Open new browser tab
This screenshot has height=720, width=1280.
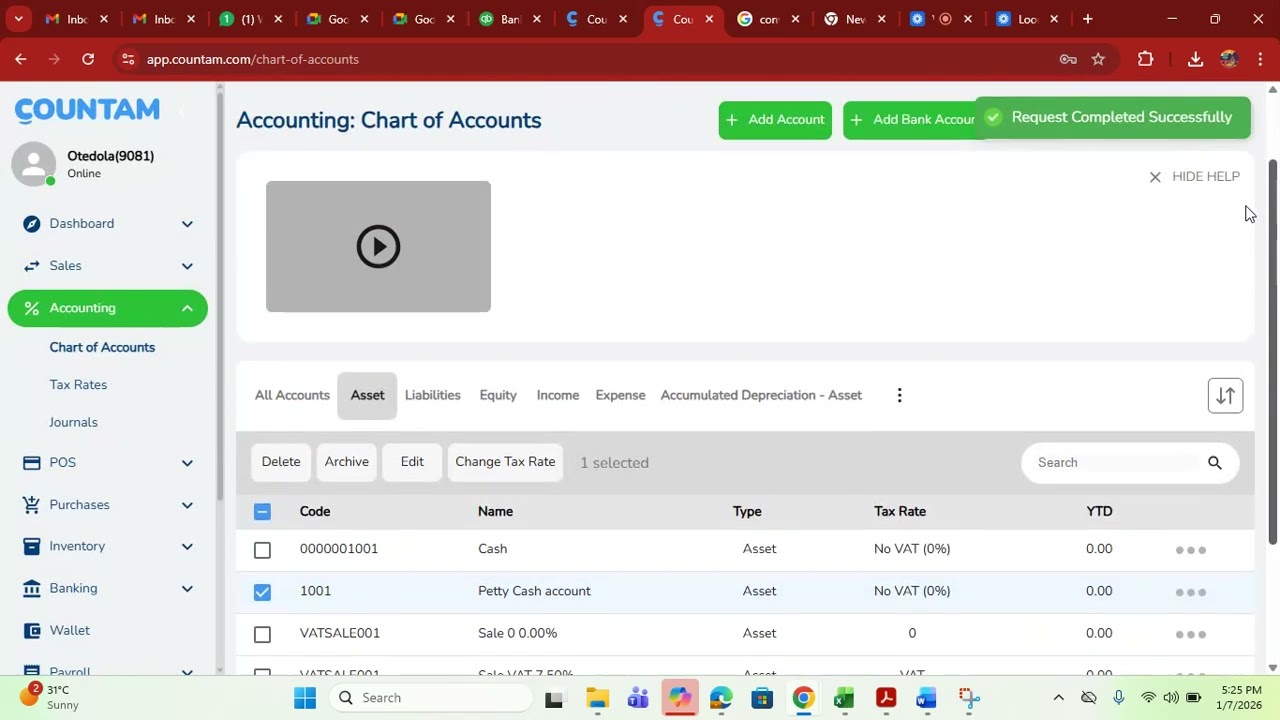[x=1087, y=19]
